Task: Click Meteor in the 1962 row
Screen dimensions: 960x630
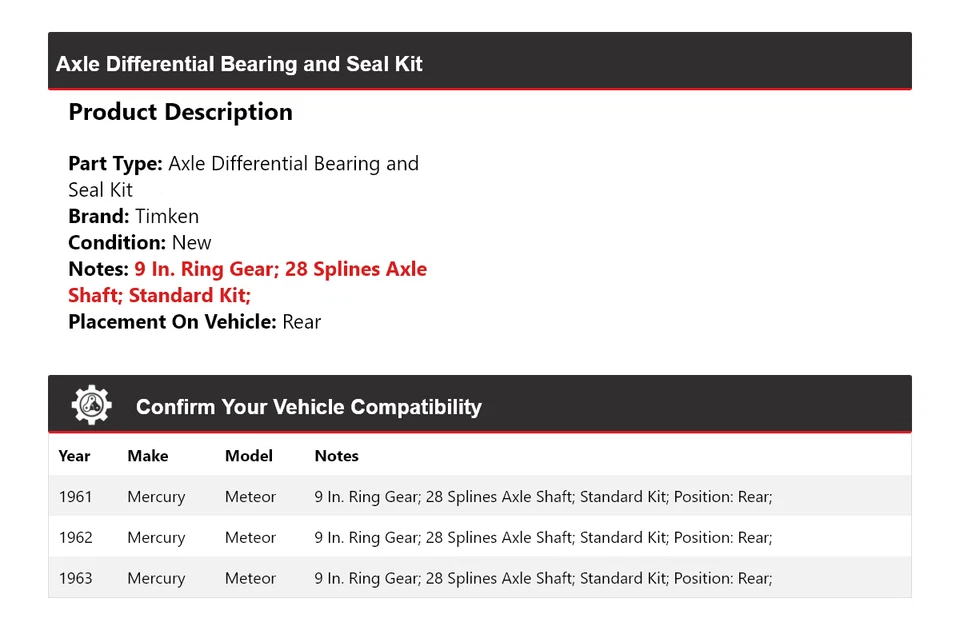Action: (250, 537)
